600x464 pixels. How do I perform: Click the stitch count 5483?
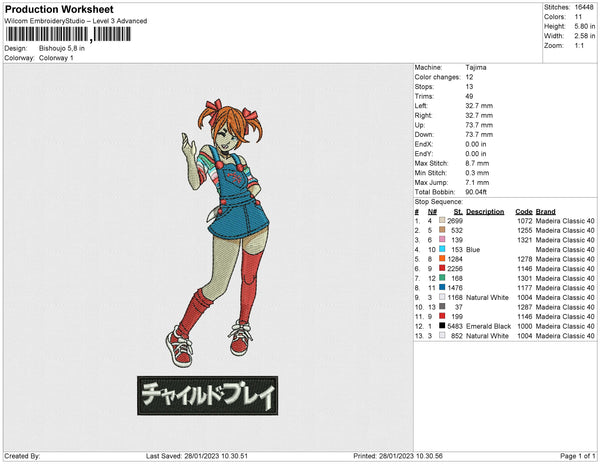click(455, 326)
